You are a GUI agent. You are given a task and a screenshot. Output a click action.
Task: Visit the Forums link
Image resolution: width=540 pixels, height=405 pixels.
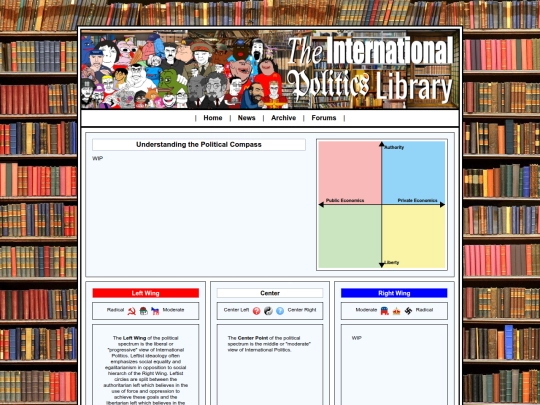click(x=324, y=118)
